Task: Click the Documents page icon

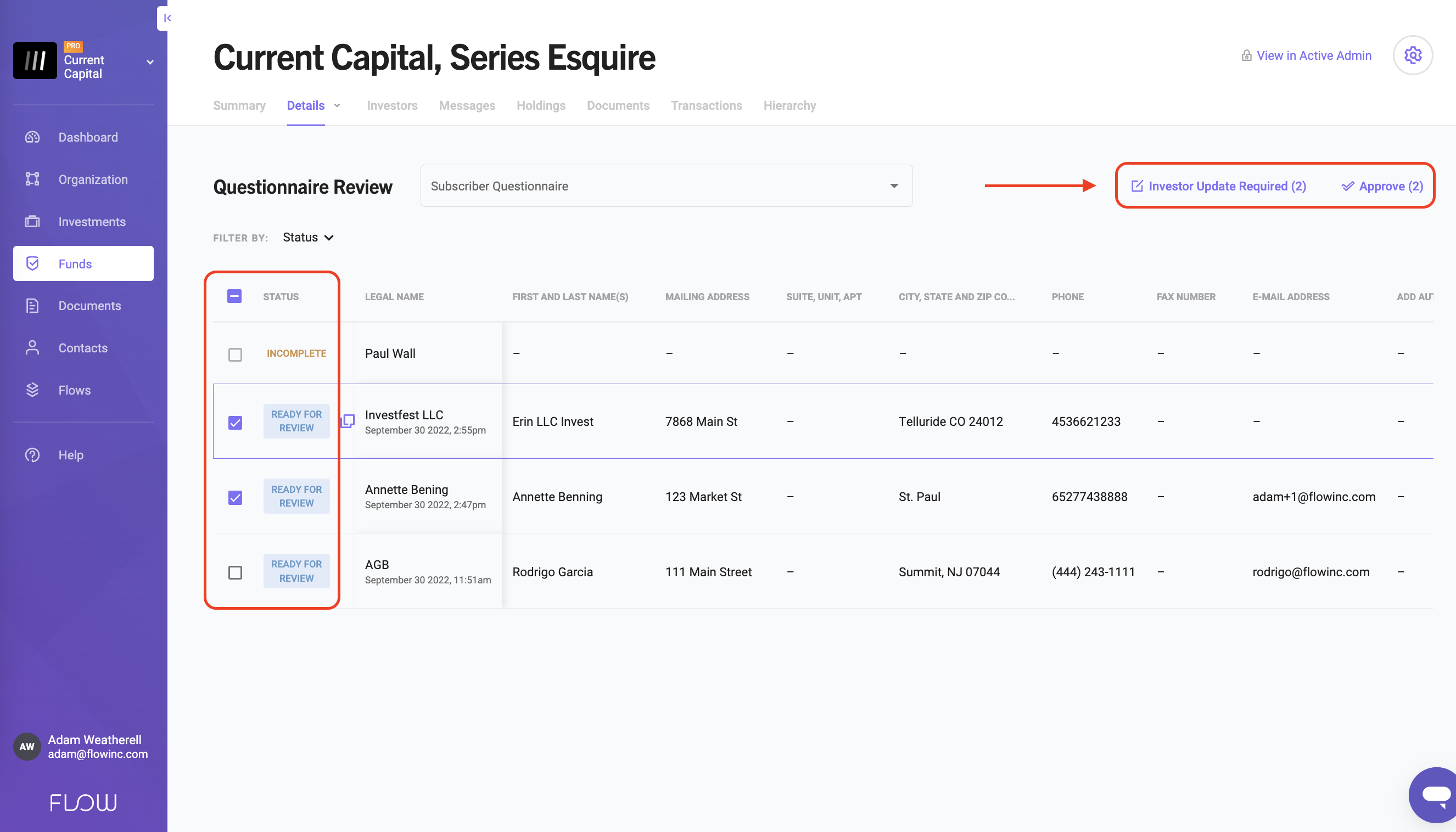Action: [32, 306]
